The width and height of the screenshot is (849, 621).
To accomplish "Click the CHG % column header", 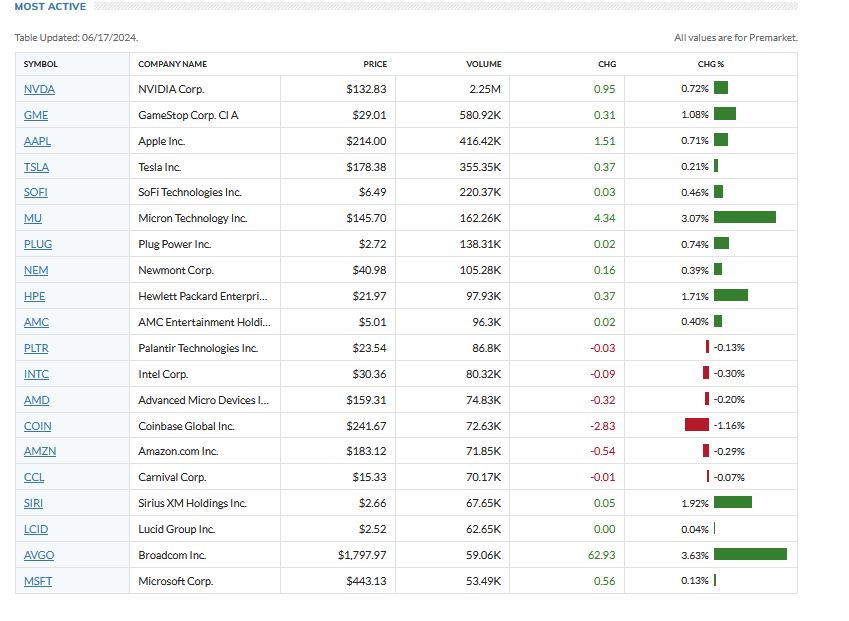I will [x=711, y=64].
